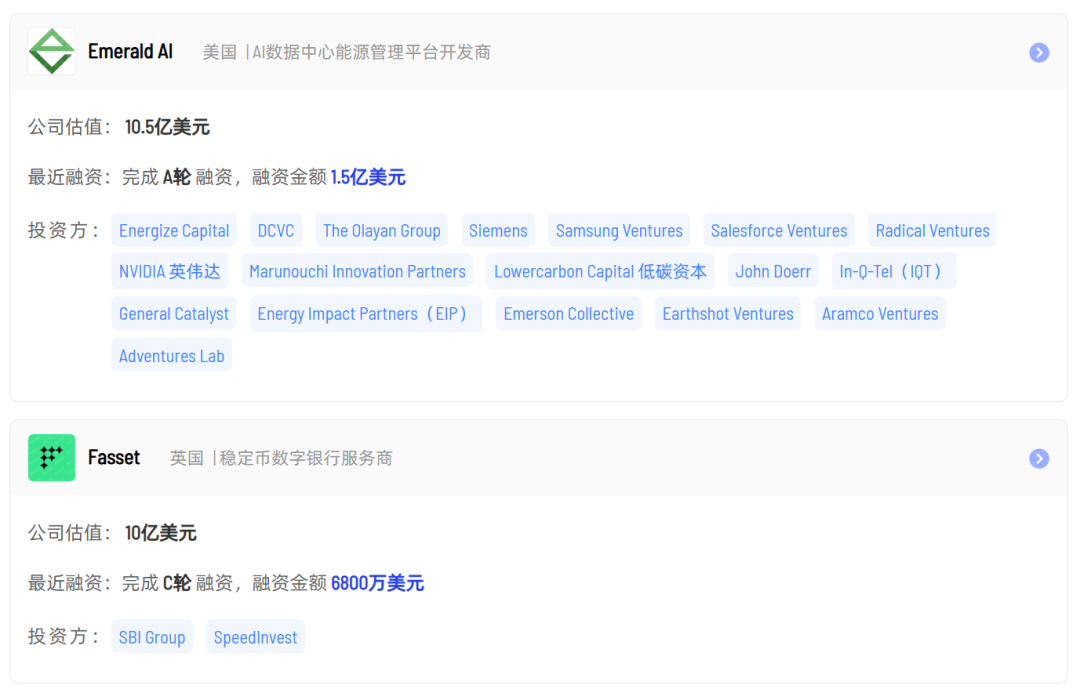
Task: Click the C轮 round label
Action: 177,583
